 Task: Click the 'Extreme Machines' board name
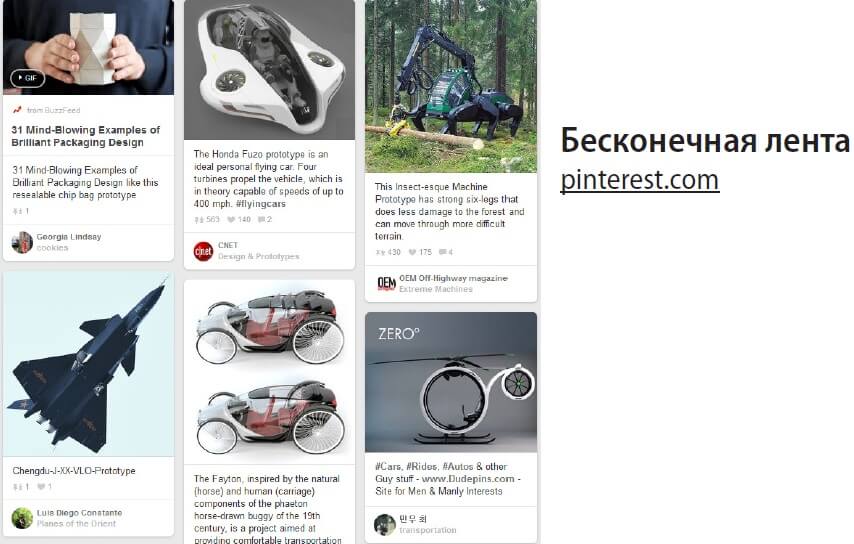click(436, 289)
